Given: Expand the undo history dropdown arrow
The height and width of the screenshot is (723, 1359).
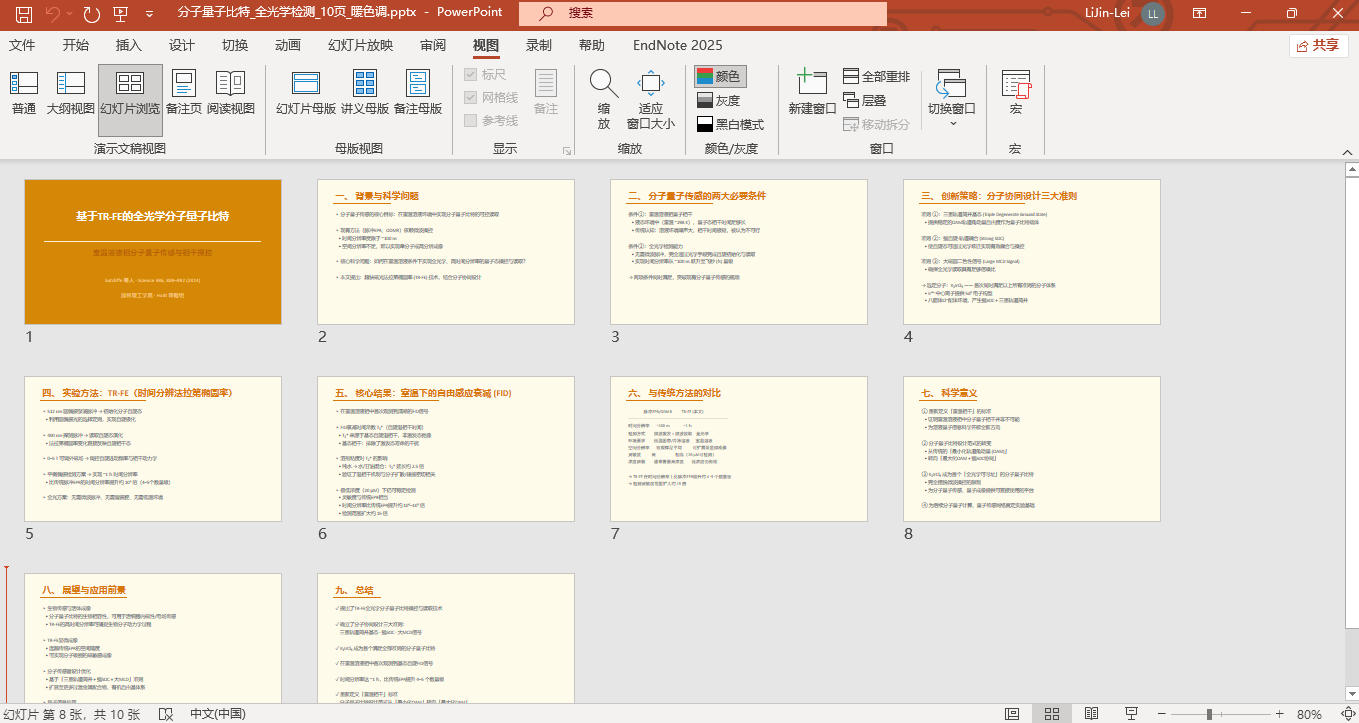Looking at the screenshot, I should (x=70, y=14).
